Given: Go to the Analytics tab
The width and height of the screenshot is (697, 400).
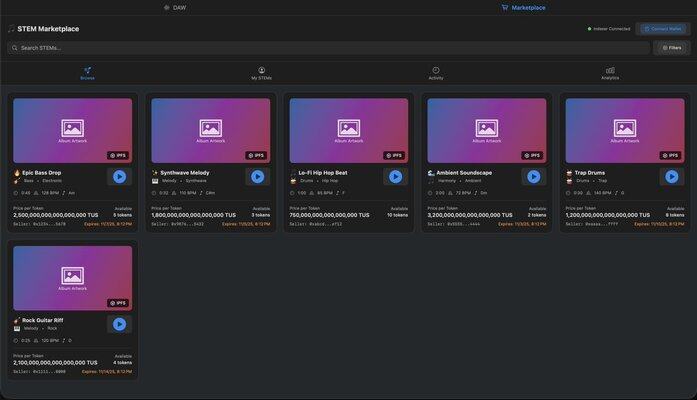Looking at the screenshot, I should tap(610, 73).
